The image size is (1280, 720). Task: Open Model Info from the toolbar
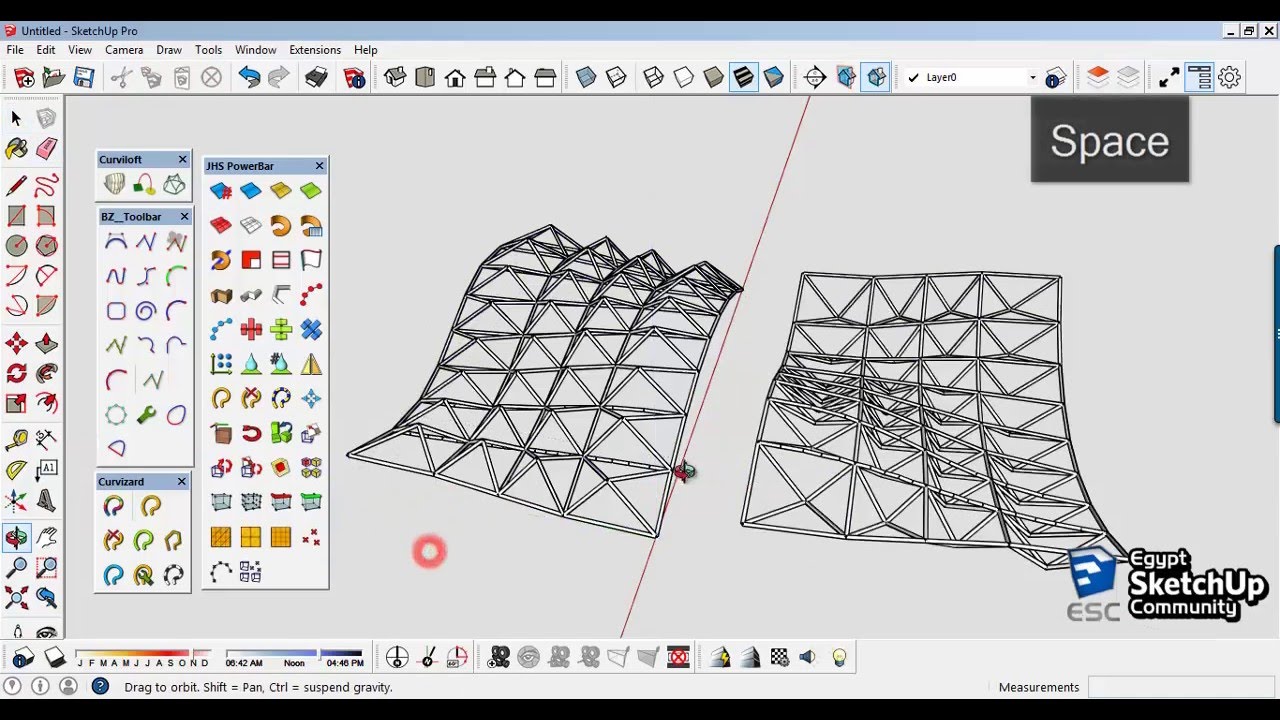354,77
